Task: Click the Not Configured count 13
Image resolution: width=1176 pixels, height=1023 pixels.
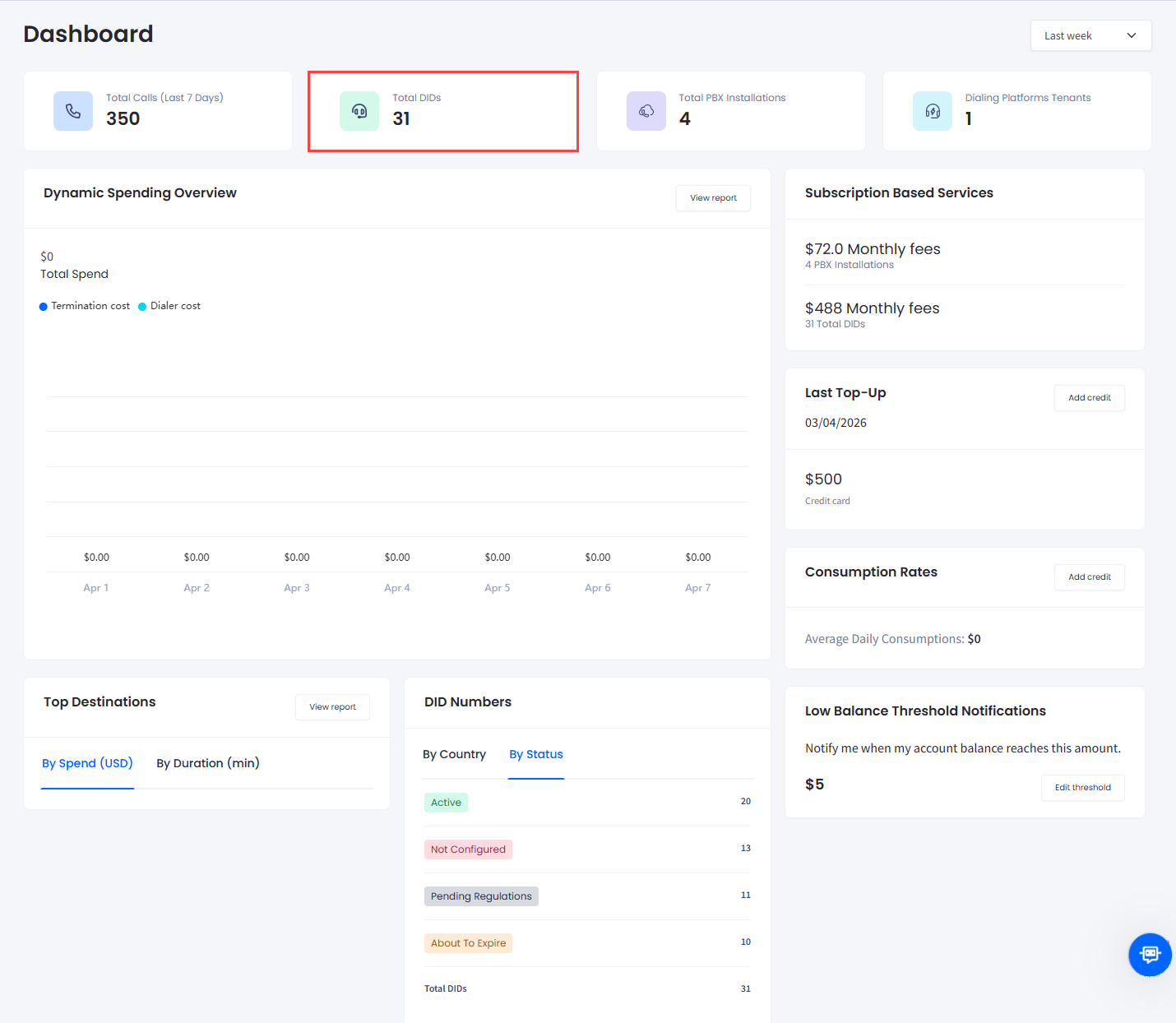Action: point(746,848)
